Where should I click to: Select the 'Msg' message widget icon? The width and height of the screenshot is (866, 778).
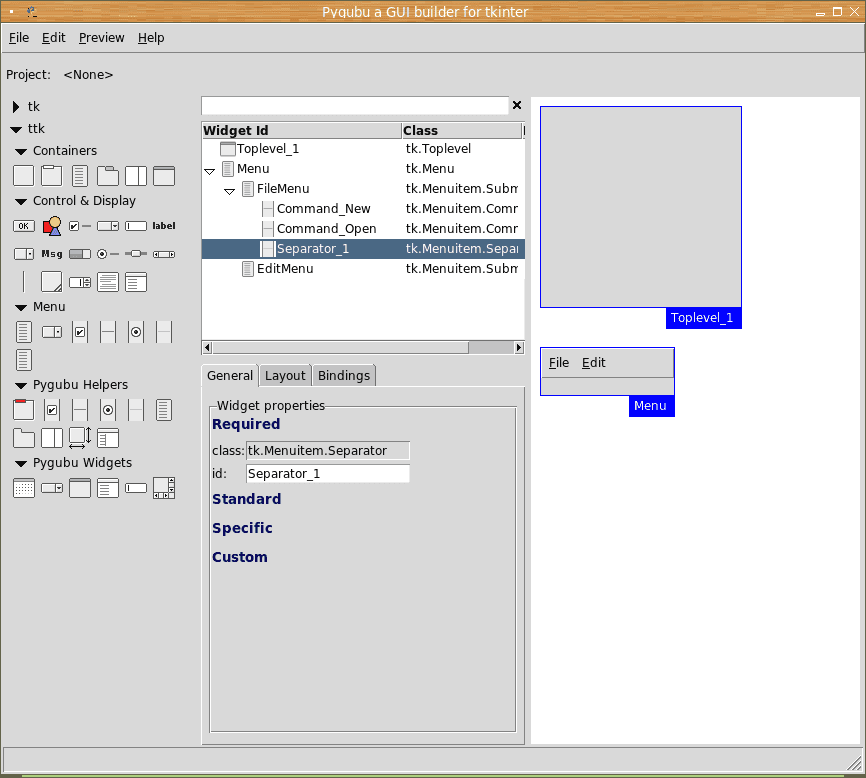point(52,254)
